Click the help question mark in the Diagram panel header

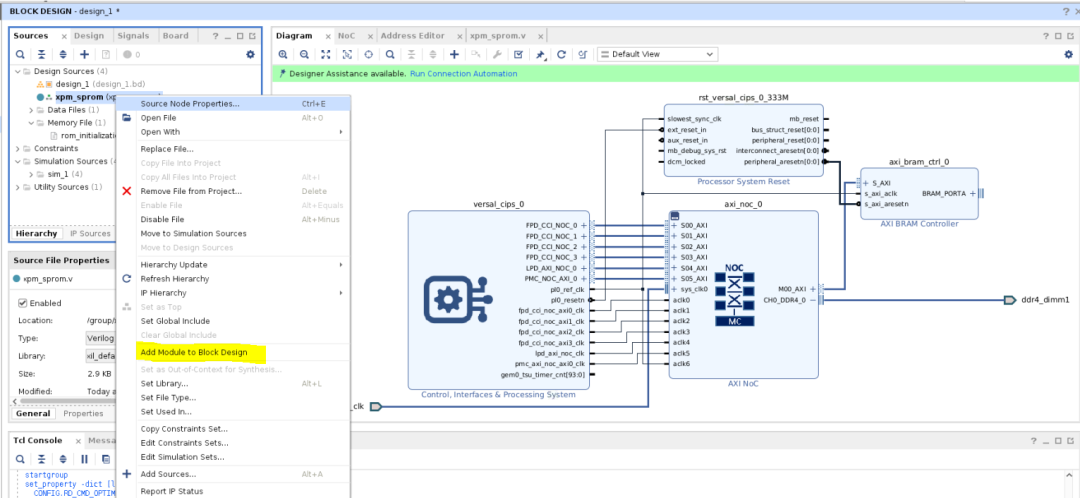[1046, 36]
